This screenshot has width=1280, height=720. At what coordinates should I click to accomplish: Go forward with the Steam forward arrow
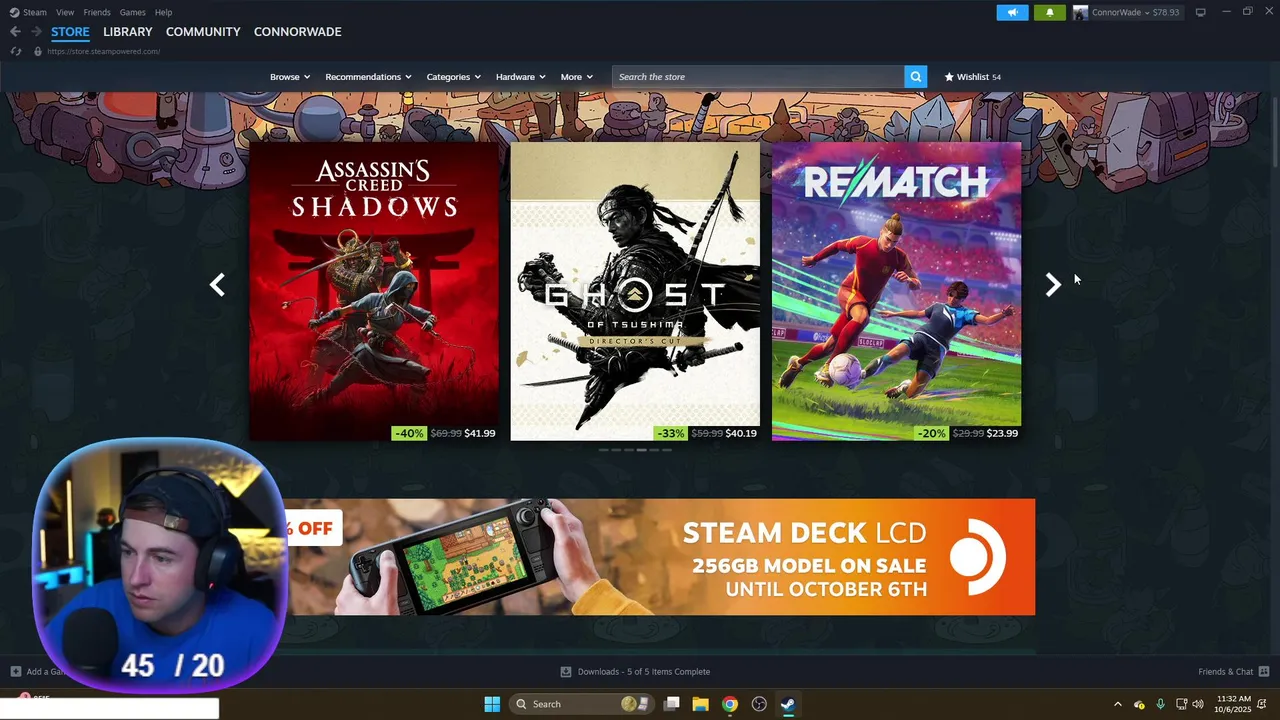(36, 32)
